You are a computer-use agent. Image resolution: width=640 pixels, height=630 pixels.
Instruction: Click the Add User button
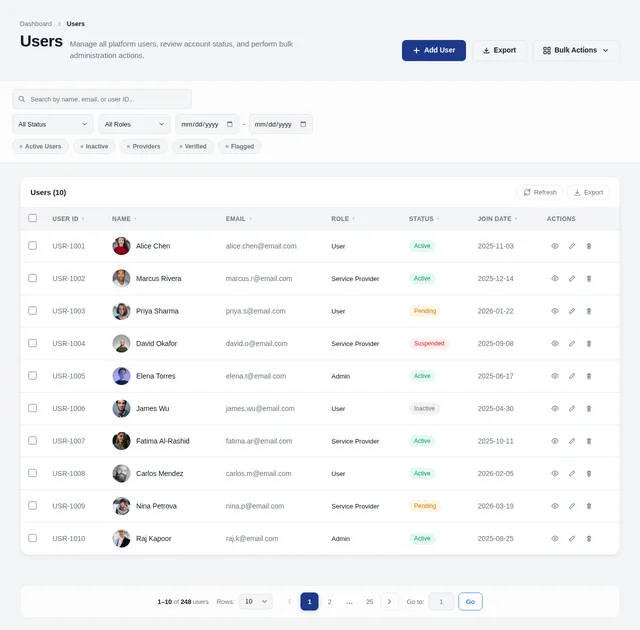click(x=434, y=51)
